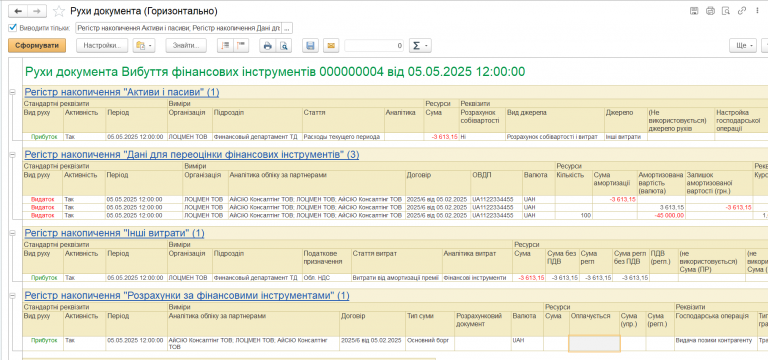Copy the link using the chain icon at top right
The height and width of the screenshot is (360, 768).
coord(743,11)
